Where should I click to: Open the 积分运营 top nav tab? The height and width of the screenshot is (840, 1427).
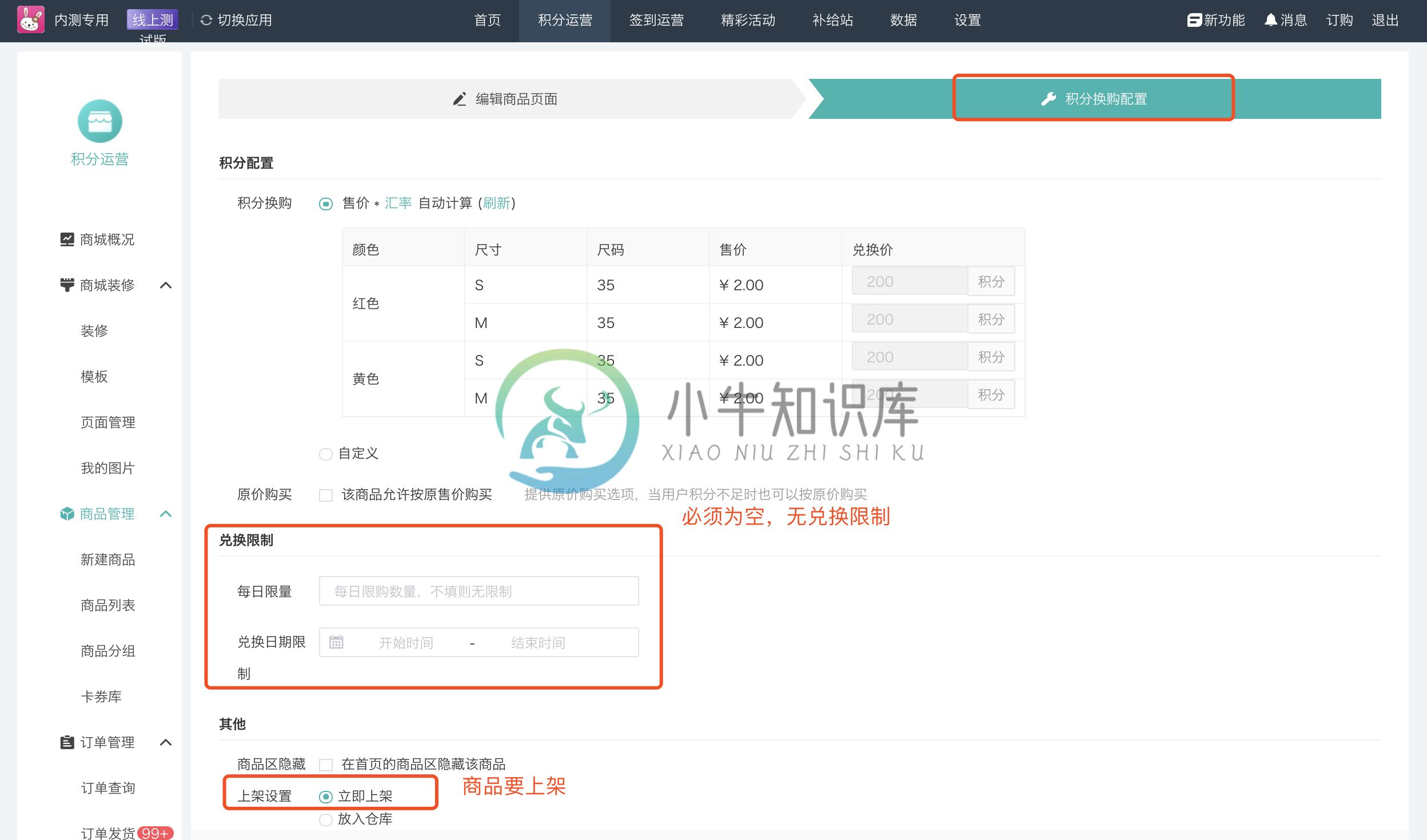click(565, 21)
